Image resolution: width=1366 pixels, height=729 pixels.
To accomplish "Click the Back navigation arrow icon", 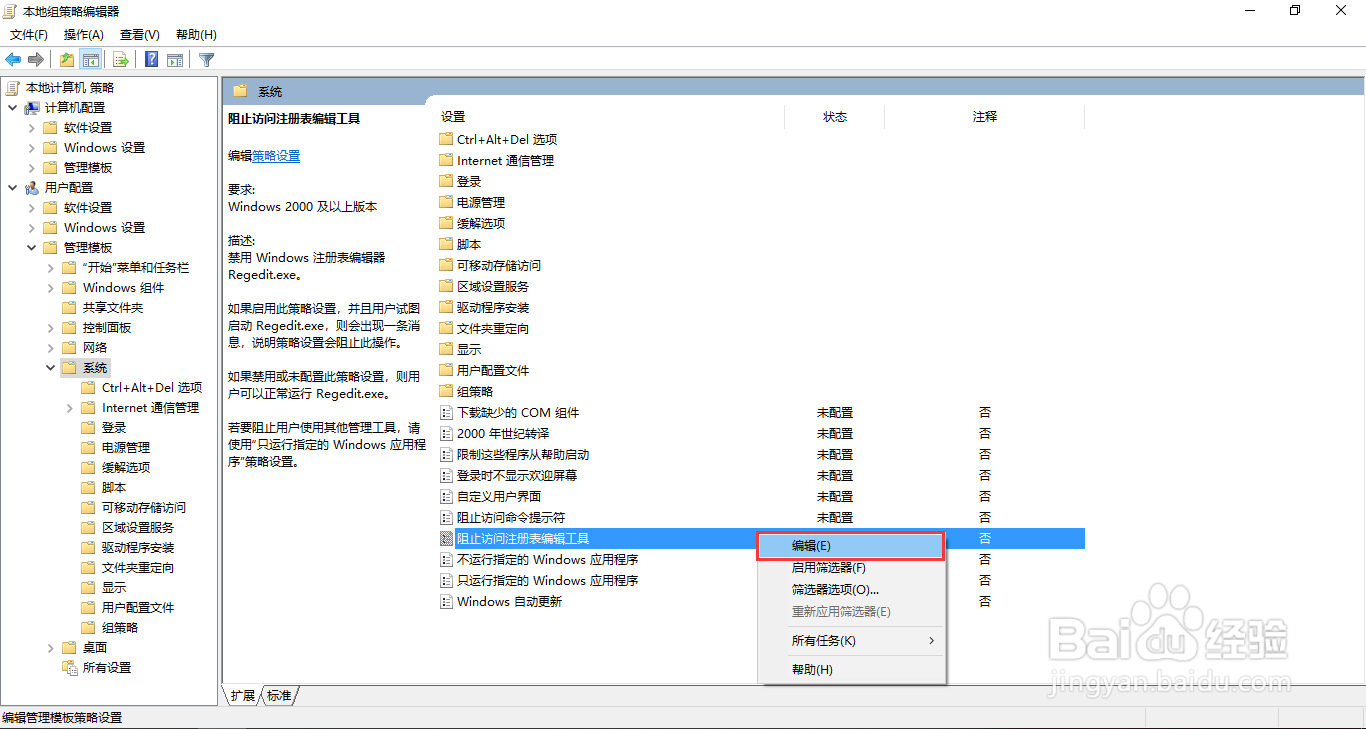I will (13, 59).
